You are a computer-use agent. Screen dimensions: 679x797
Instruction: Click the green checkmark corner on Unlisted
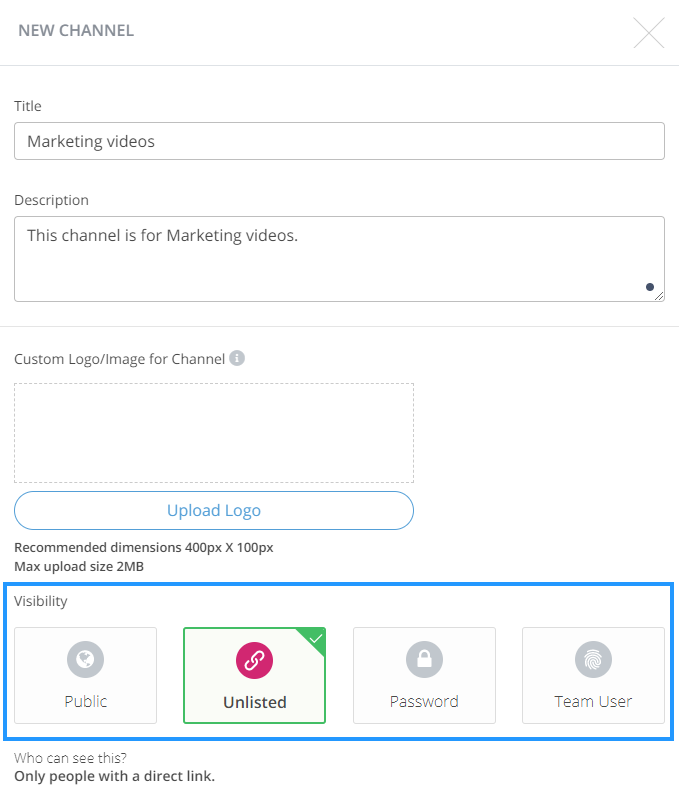pos(315,638)
